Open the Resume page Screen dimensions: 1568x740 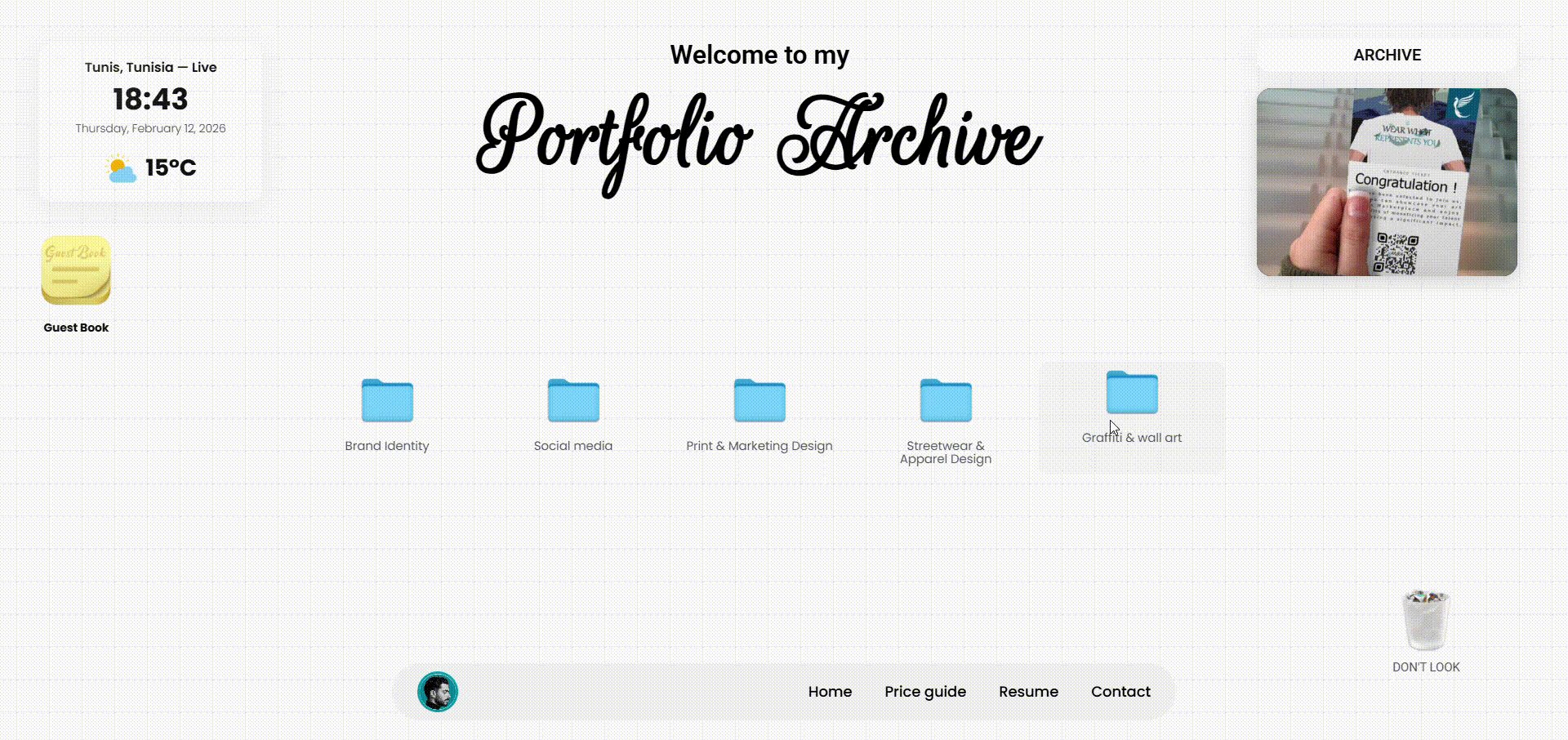(1028, 691)
